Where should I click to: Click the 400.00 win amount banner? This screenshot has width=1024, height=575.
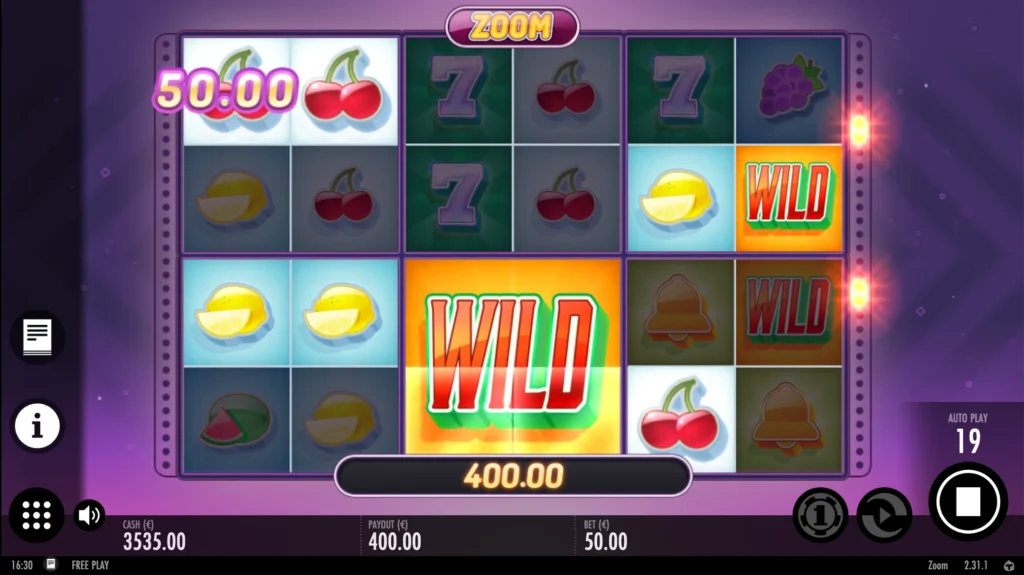pos(513,476)
